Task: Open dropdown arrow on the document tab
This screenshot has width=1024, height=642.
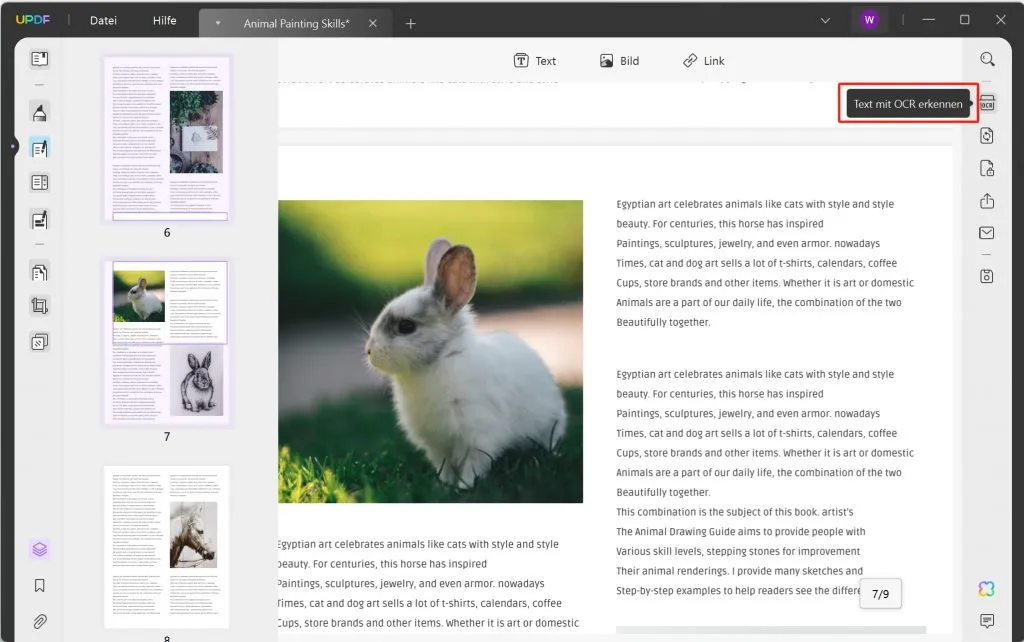Action: (x=218, y=22)
